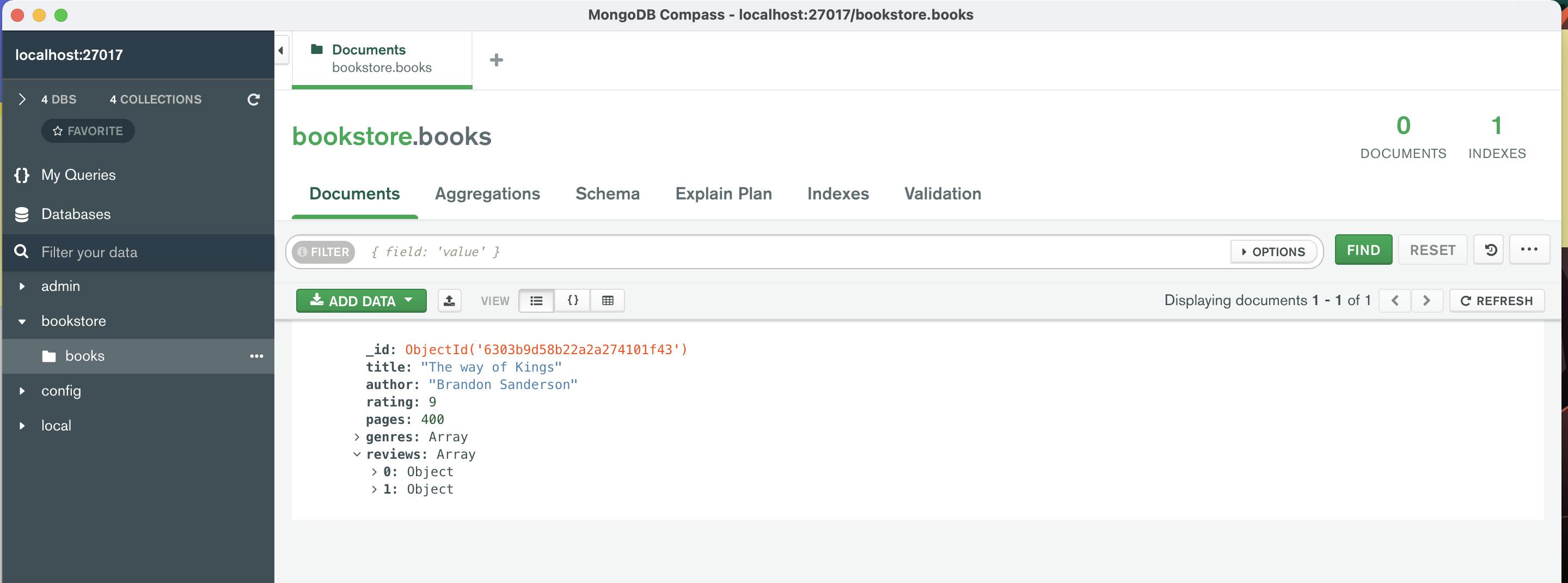Open My Queries

(78, 175)
